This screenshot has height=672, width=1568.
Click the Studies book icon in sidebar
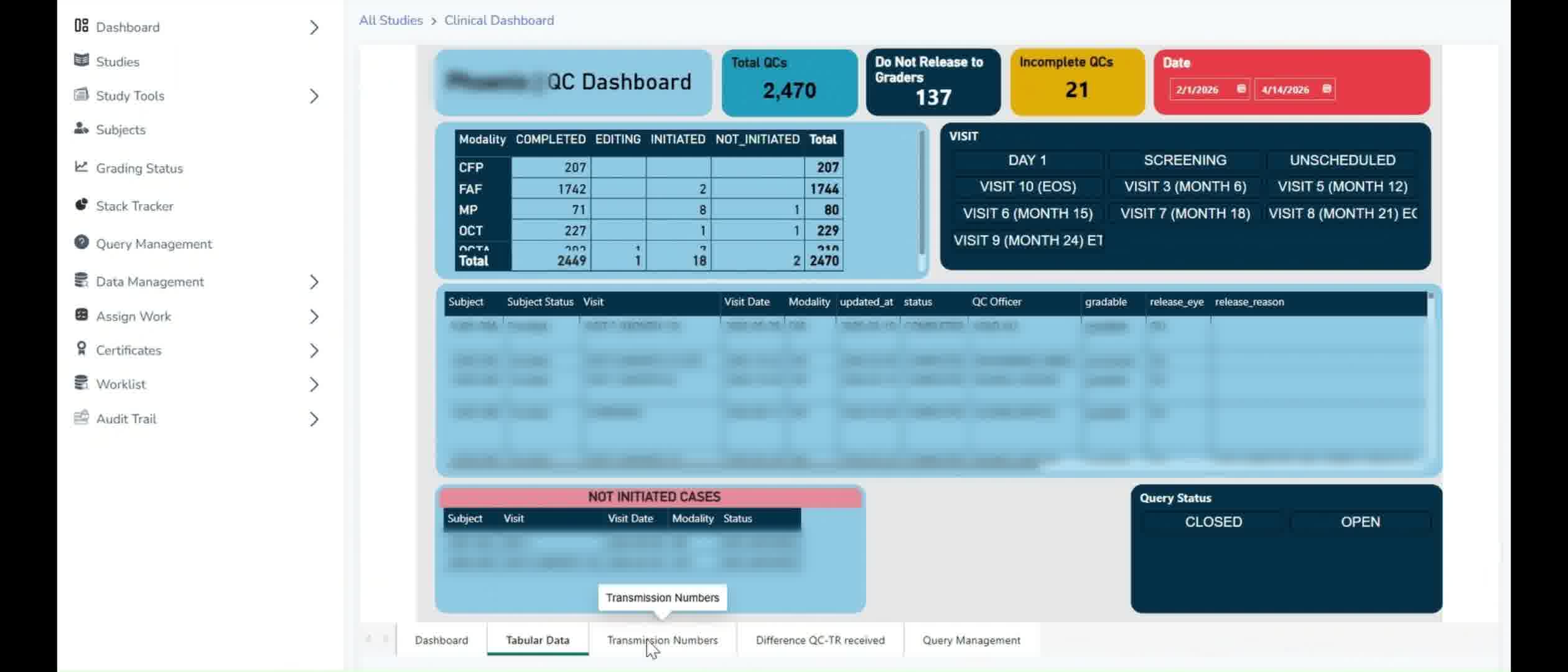tap(81, 60)
